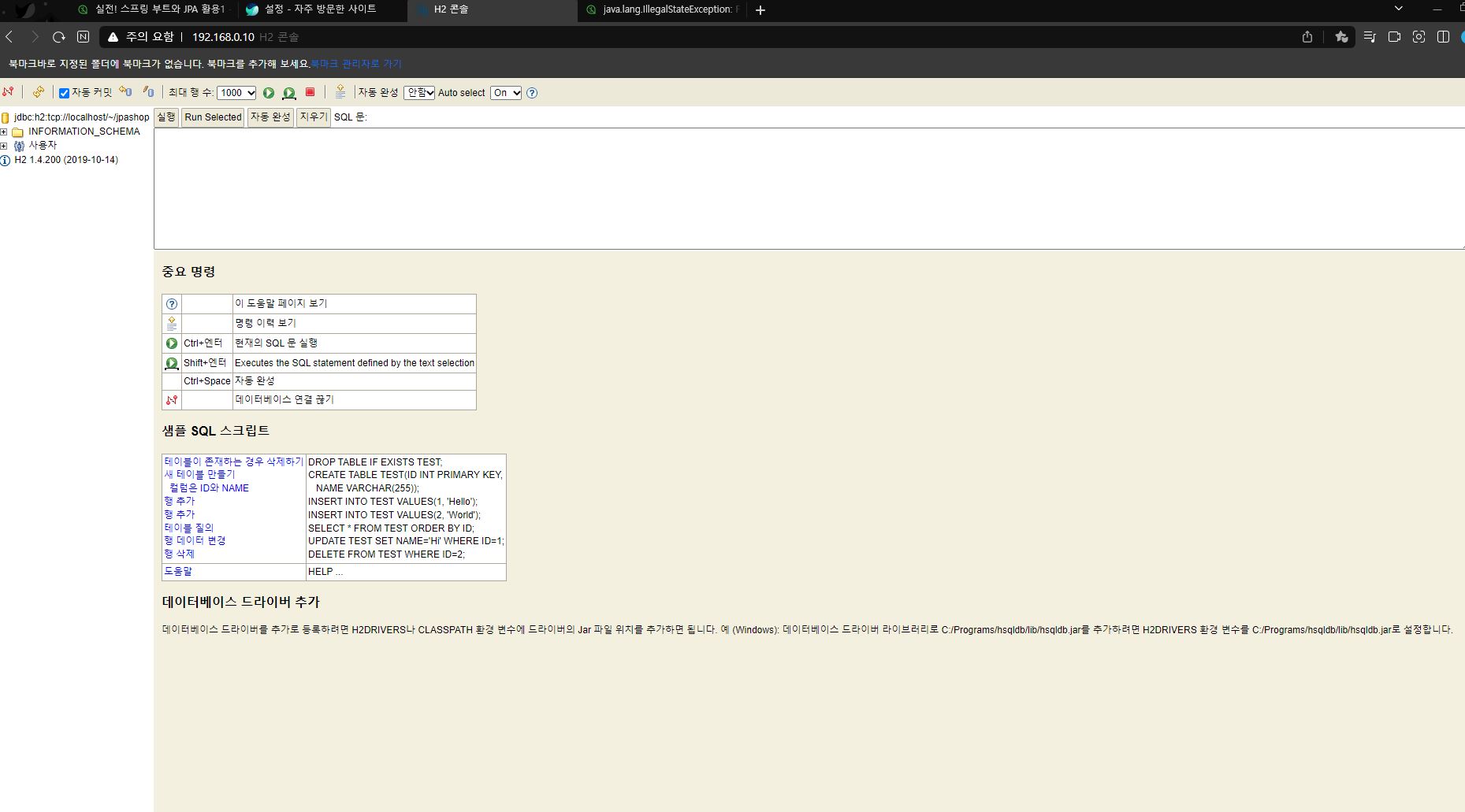Select the H2 콘솔 browser tab
Image resolution: width=1465 pixels, height=812 pixels.
pyautogui.click(x=493, y=10)
